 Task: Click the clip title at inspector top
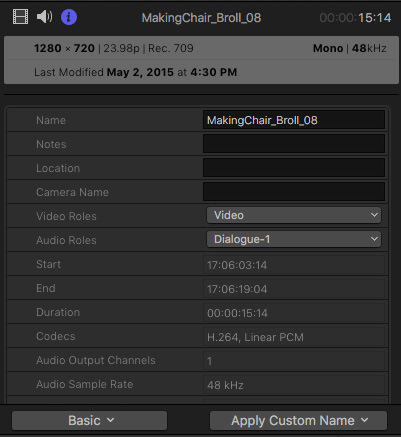201,18
